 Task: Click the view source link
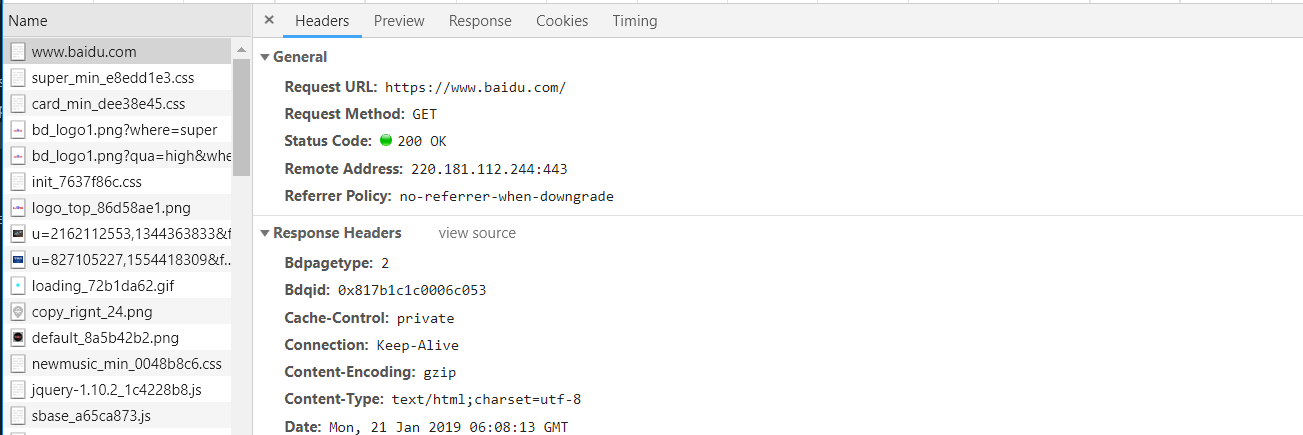click(477, 233)
